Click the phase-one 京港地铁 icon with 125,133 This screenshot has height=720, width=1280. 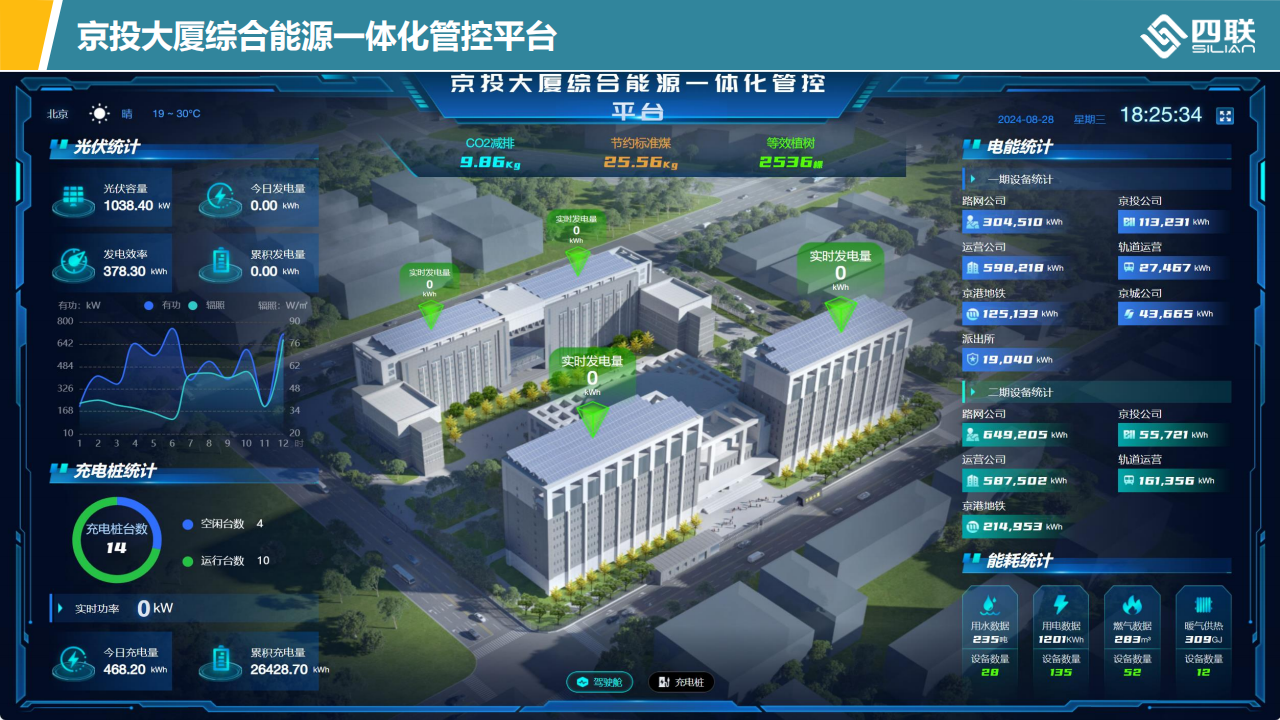(x=971, y=314)
